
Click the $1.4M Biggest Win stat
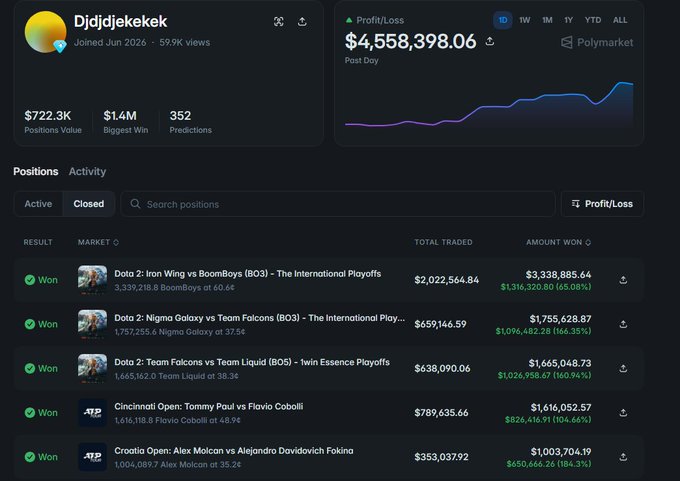126,121
